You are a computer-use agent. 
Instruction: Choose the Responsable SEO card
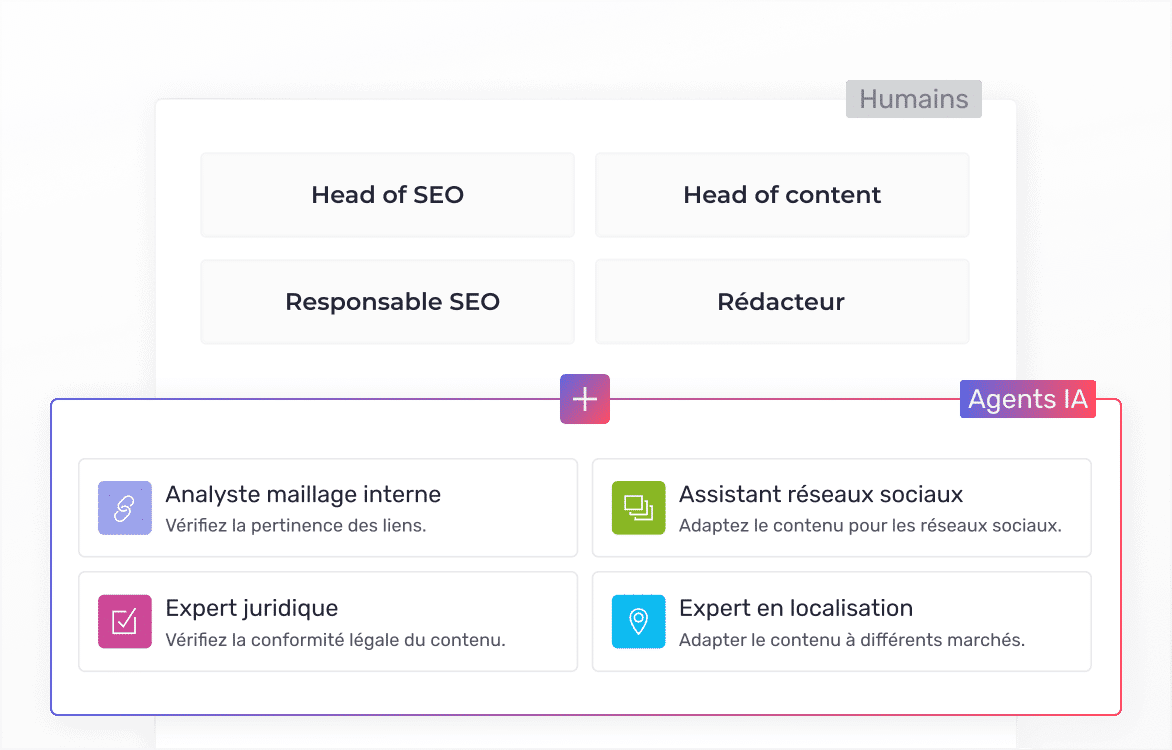coord(387,302)
